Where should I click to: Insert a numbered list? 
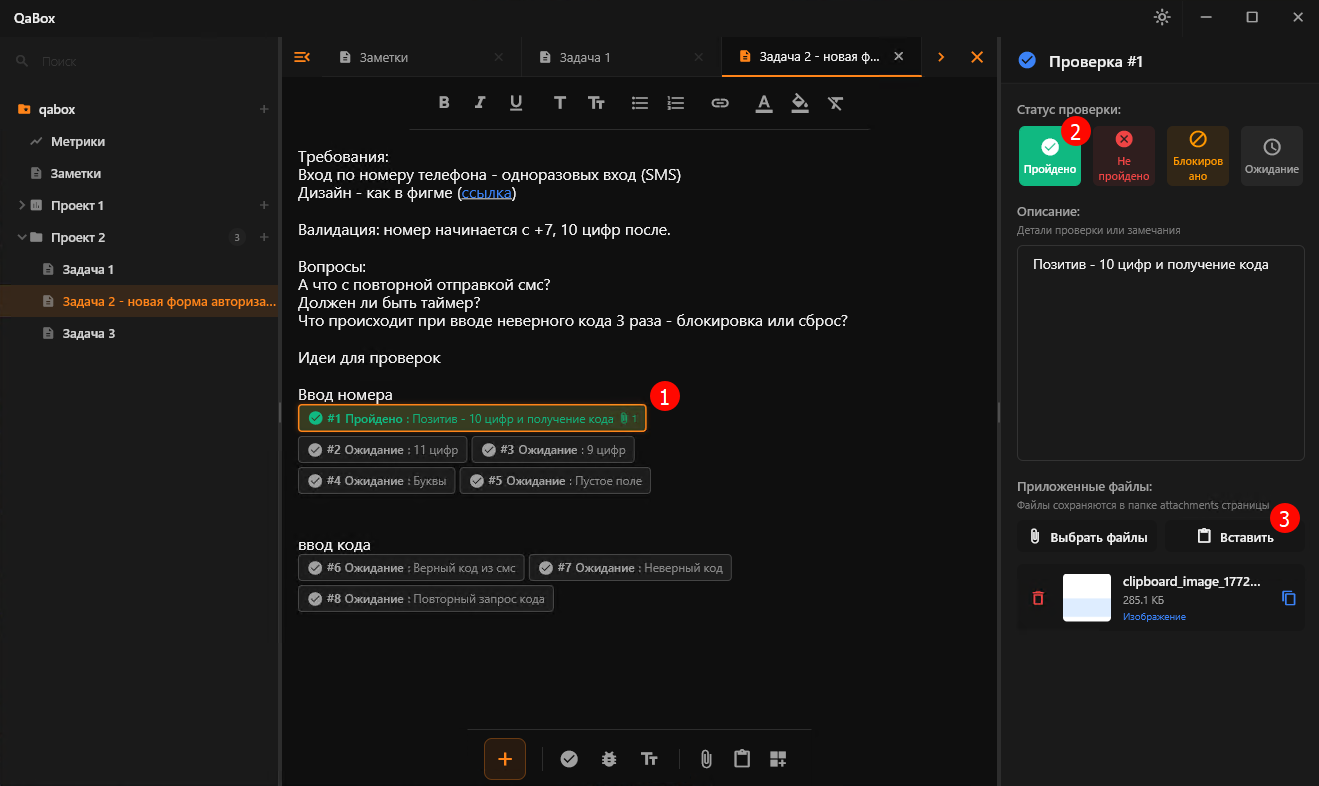pos(676,102)
